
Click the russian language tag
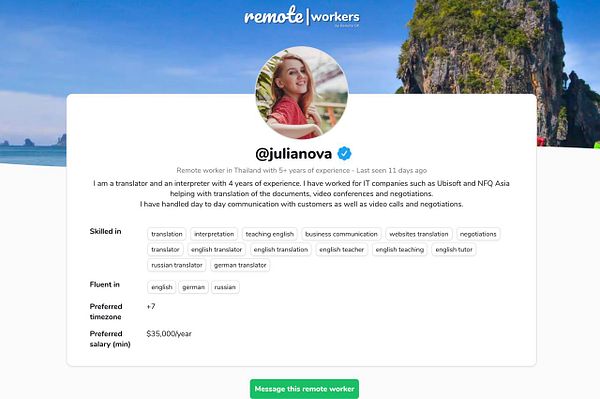225,287
